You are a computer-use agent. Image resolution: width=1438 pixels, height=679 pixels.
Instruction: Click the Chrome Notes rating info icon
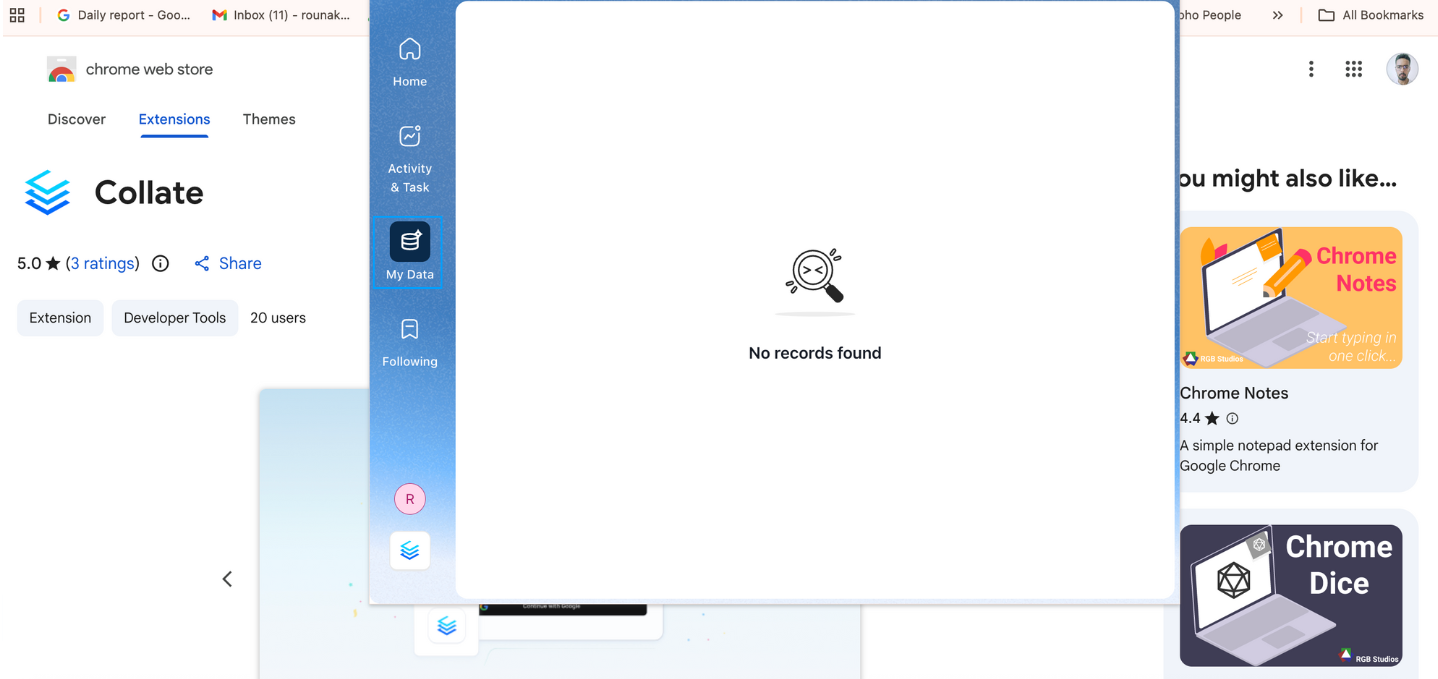(x=1232, y=419)
